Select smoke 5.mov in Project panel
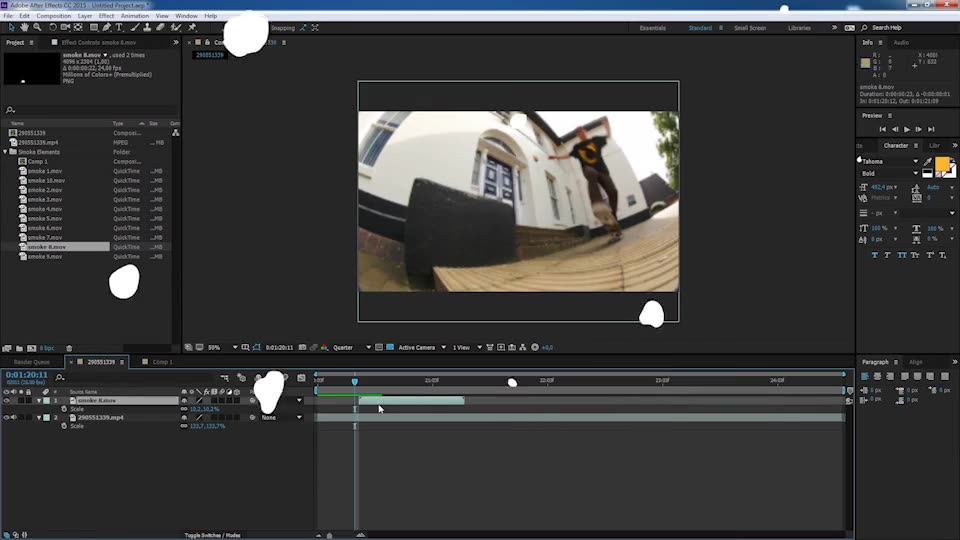 coord(45,219)
